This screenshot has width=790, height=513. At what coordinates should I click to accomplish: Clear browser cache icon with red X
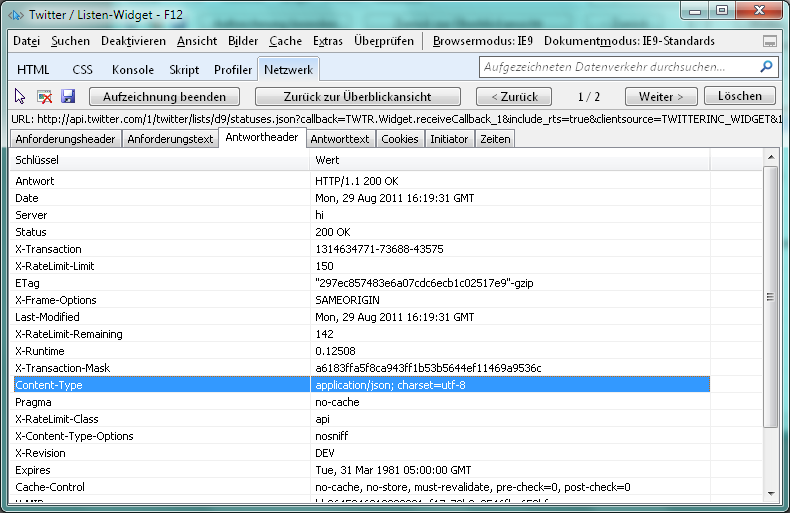(44, 96)
